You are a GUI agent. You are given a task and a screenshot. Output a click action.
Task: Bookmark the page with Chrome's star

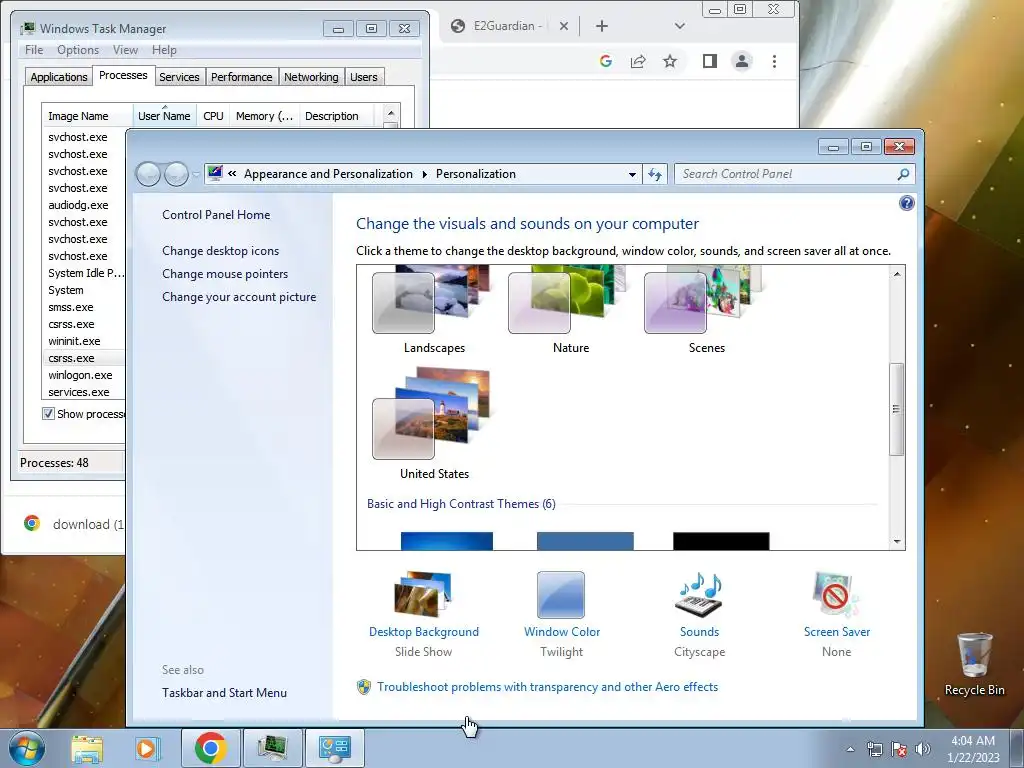[x=670, y=61]
